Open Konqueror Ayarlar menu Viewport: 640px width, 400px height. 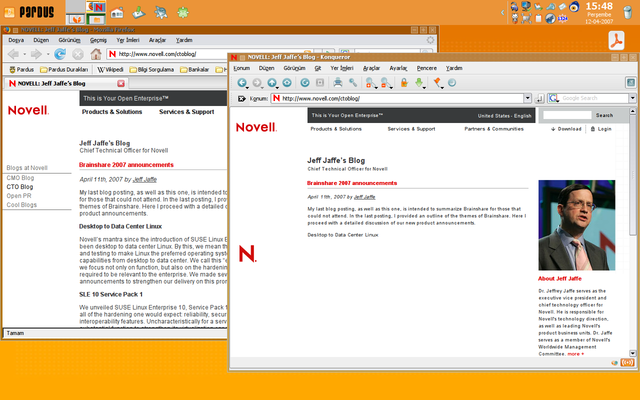398,68
